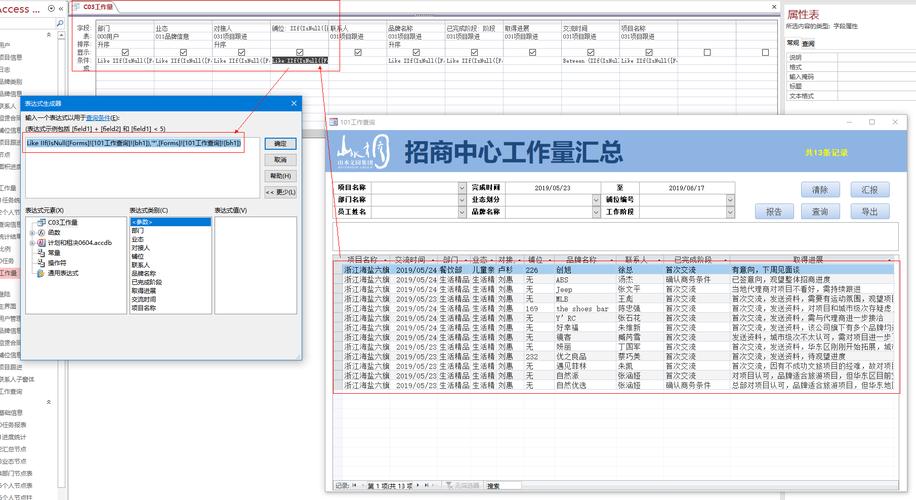The image size is (916, 500).
Task: Select 对接人 in expression categories list
Action: (170, 248)
